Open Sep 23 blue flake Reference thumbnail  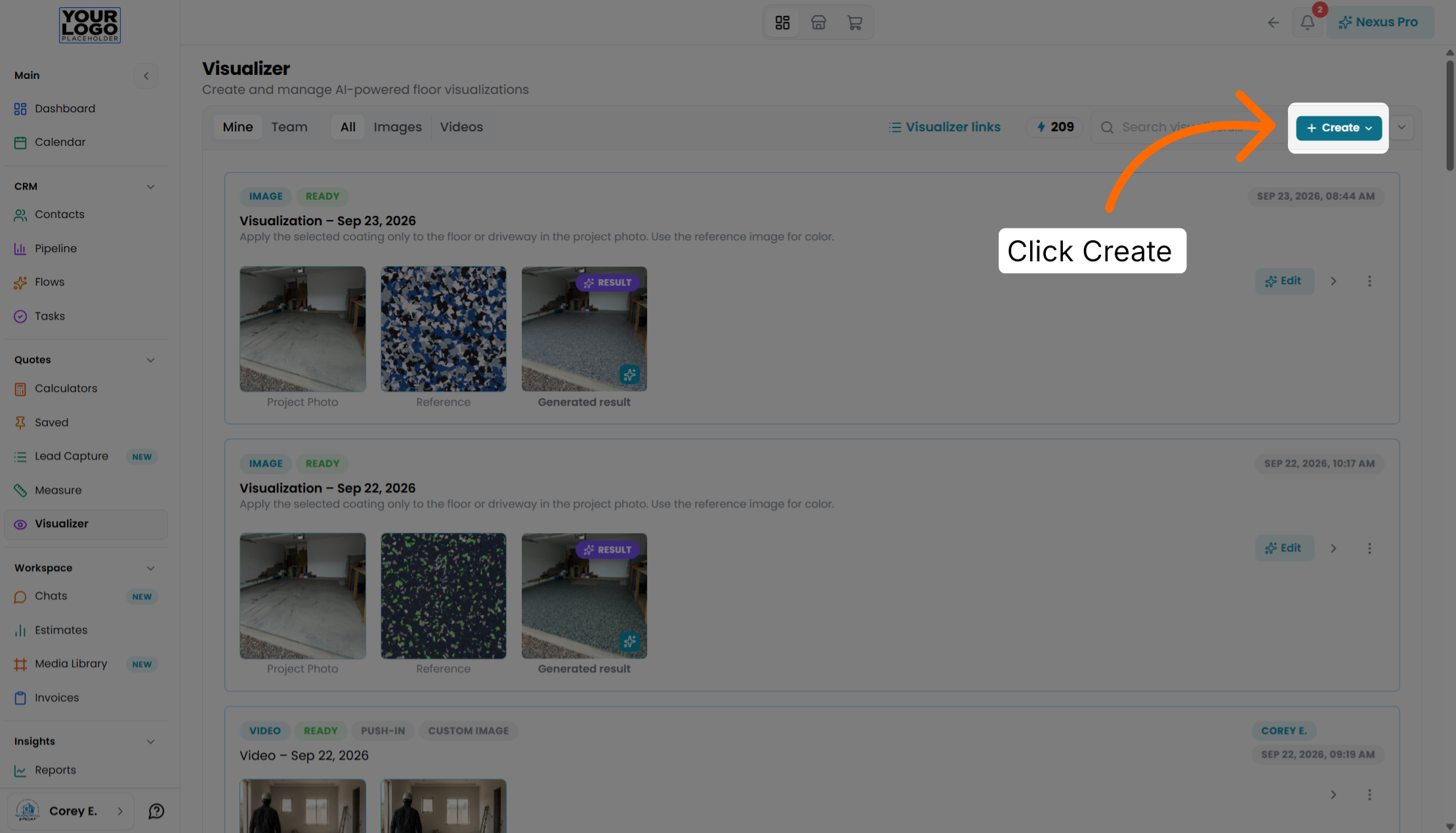443,329
